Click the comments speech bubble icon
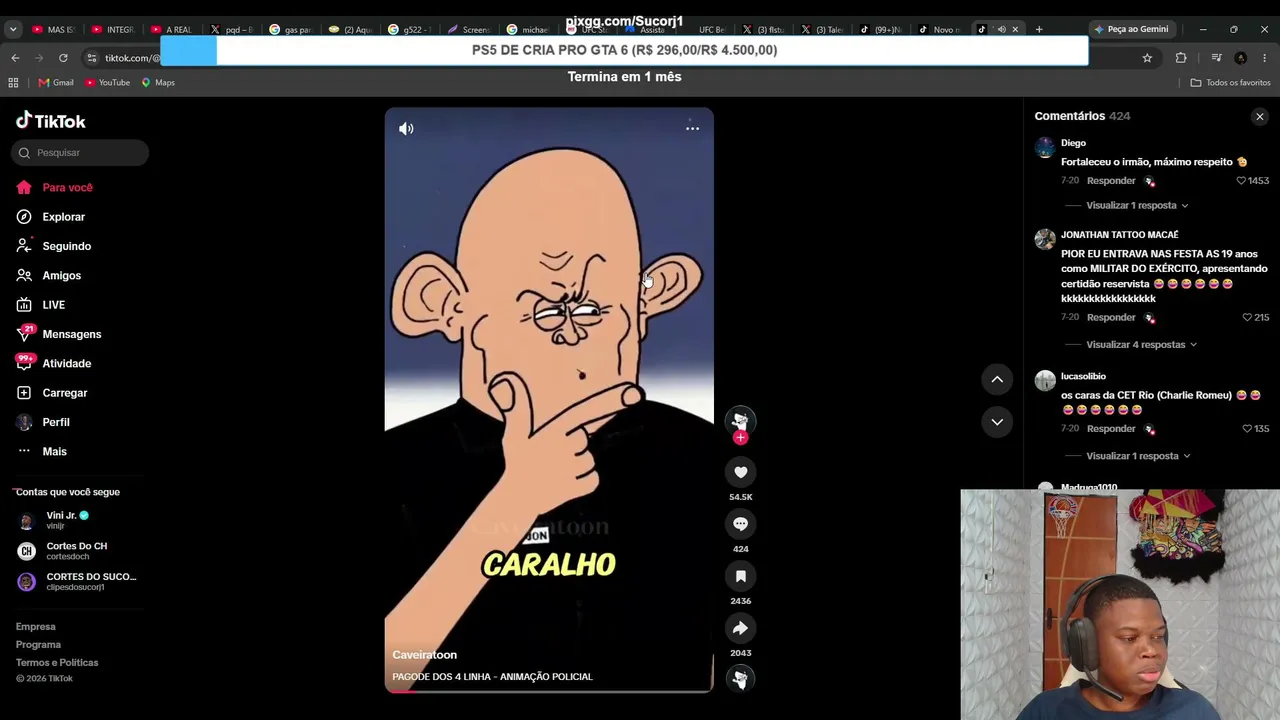This screenshot has width=1280, height=720. tap(741, 524)
